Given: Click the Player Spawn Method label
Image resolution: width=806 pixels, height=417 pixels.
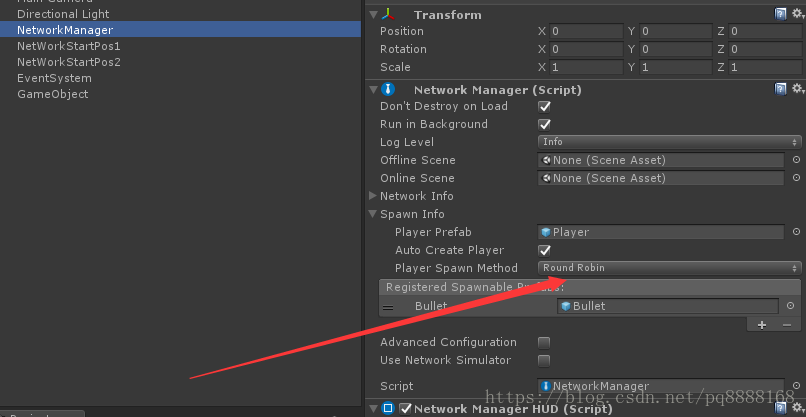Looking at the screenshot, I should pos(456,268).
